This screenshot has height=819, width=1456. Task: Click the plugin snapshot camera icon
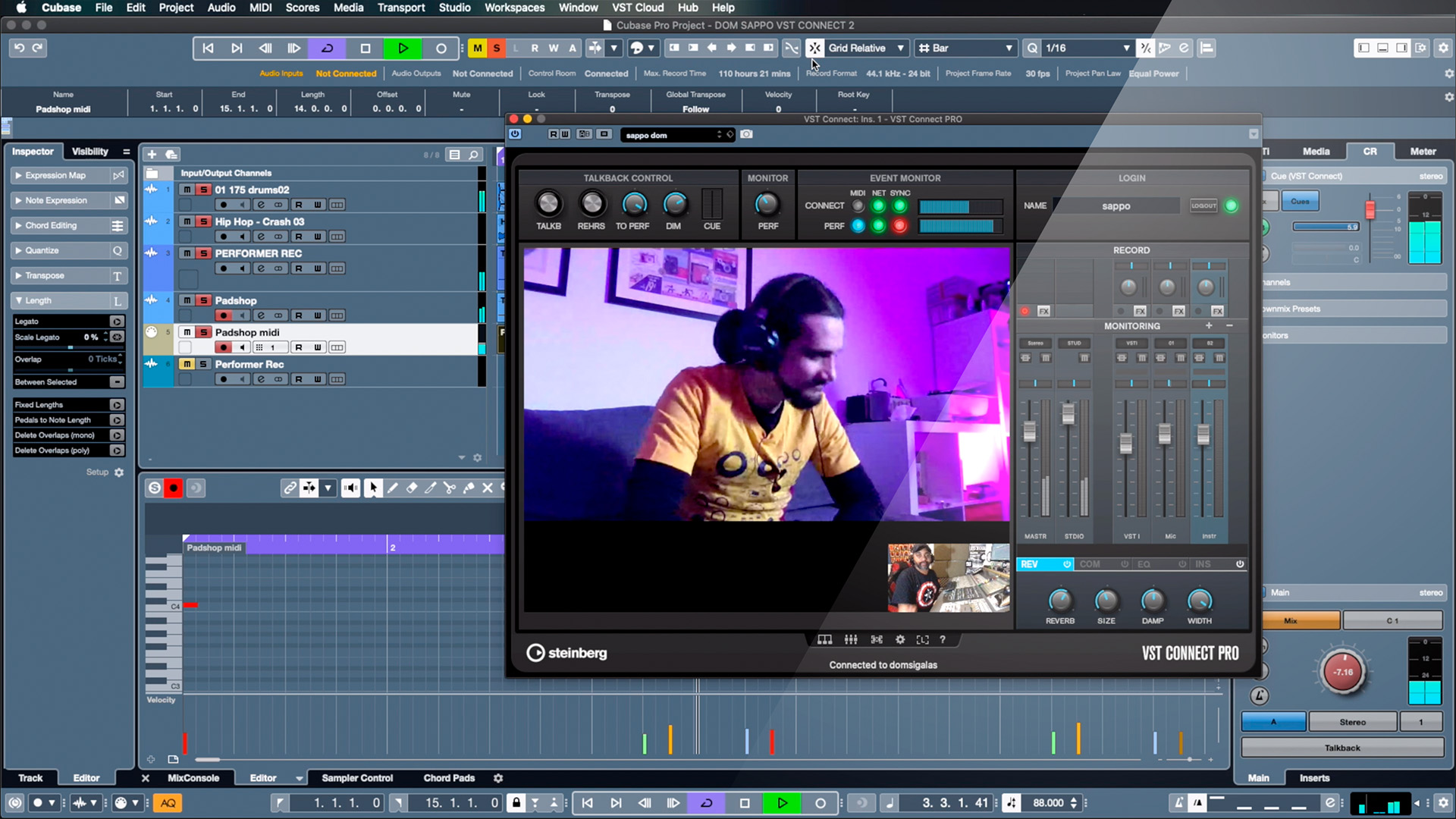point(746,134)
